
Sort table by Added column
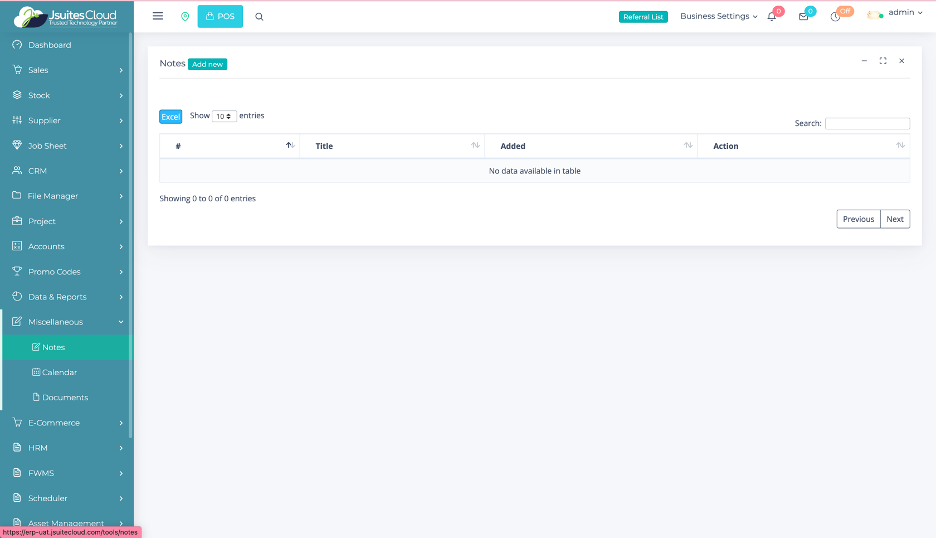tap(590, 146)
